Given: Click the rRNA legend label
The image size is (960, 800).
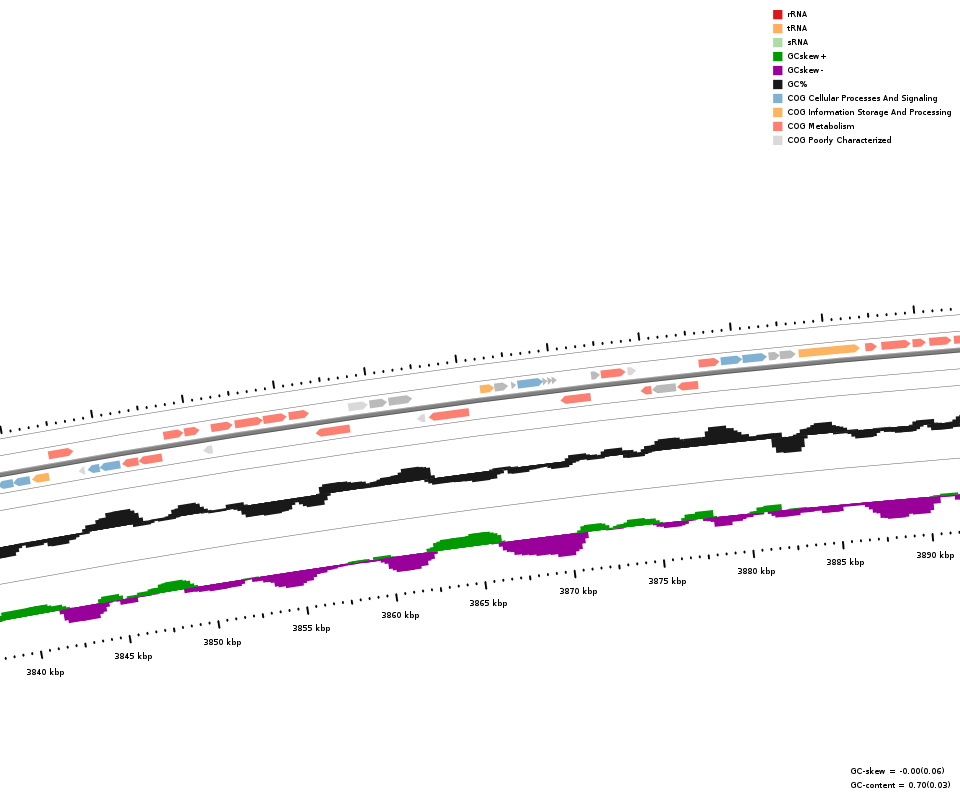Looking at the screenshot, I should 797,14.
